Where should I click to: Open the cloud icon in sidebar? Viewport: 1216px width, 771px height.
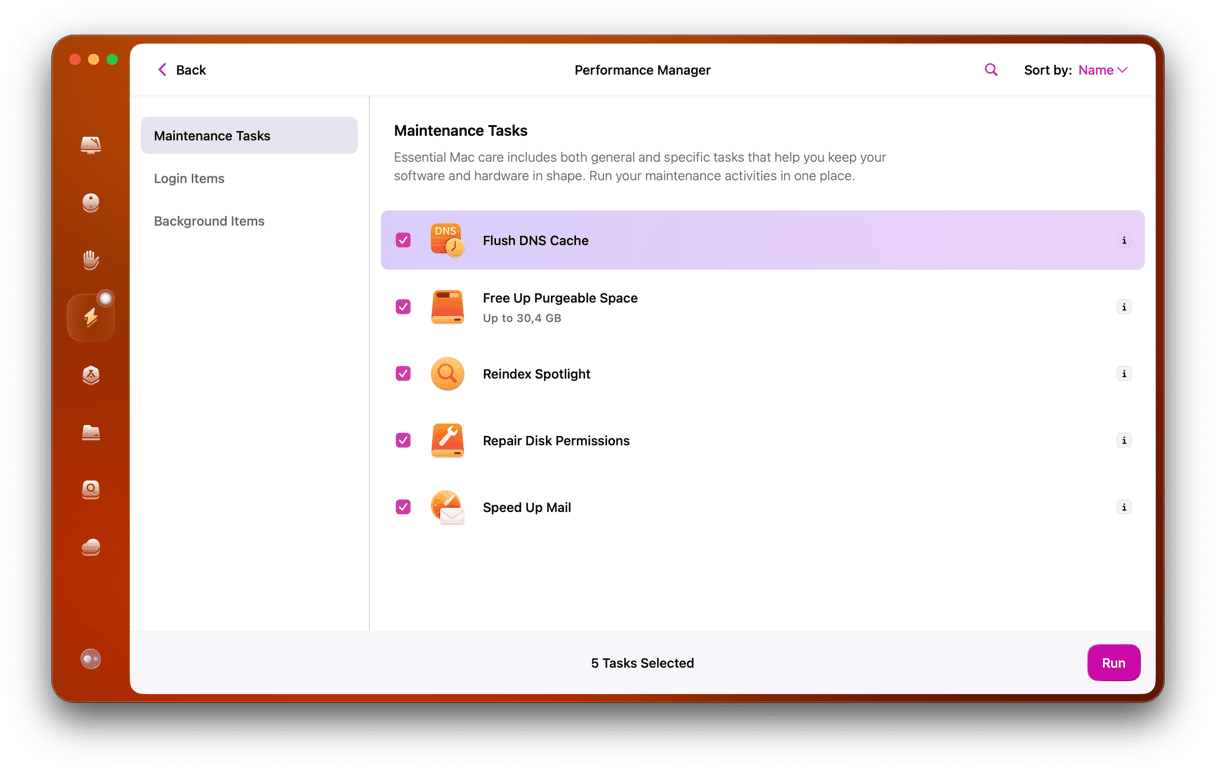pyautogui.click(x=91, y=547)
